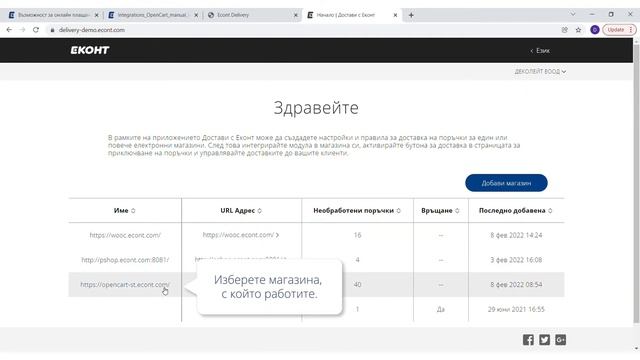Sort by Последно добавена column
The height and width of the screenshot is (360, 640).
pyautogui.click(x=550, y=211)
